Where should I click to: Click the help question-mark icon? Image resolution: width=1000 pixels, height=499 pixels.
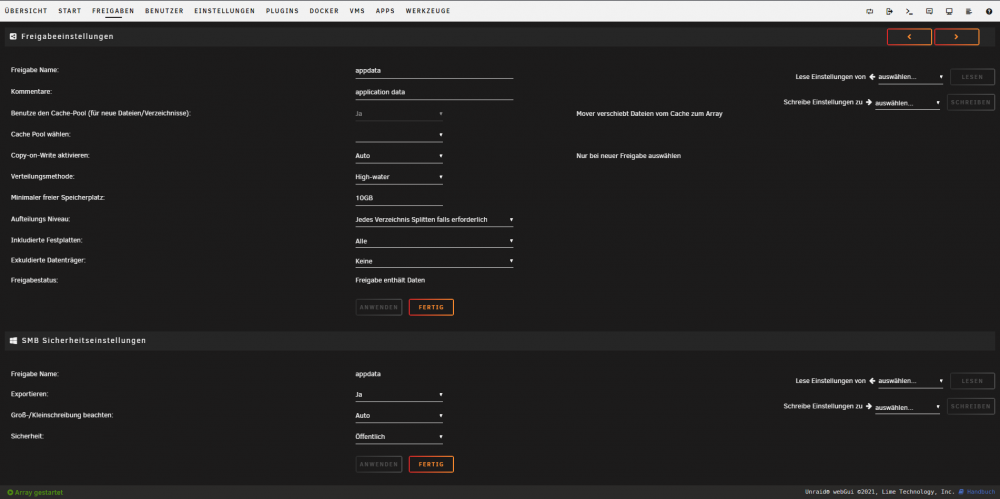point(989,11)
